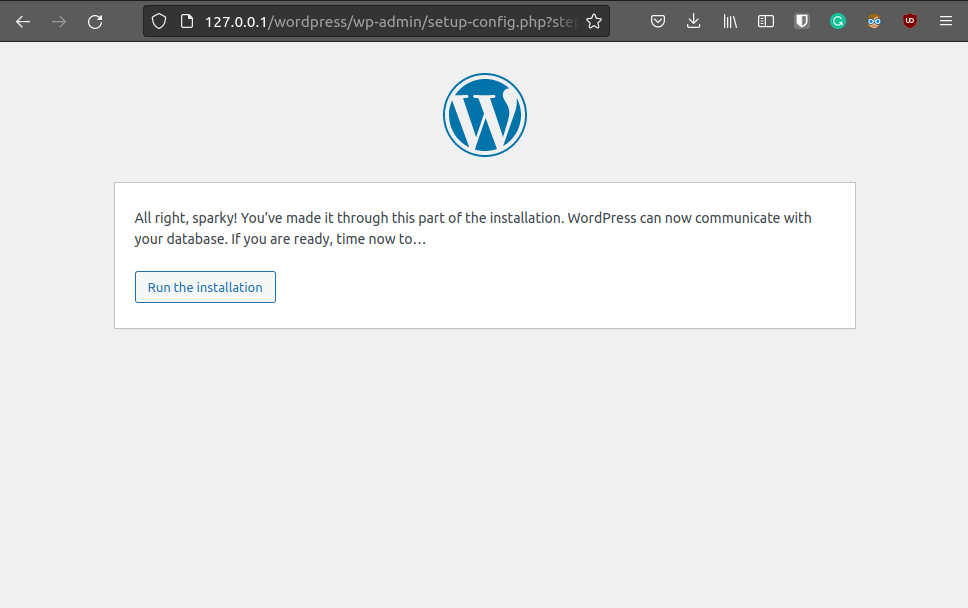Click the WordPress logo

click(485, 115)
